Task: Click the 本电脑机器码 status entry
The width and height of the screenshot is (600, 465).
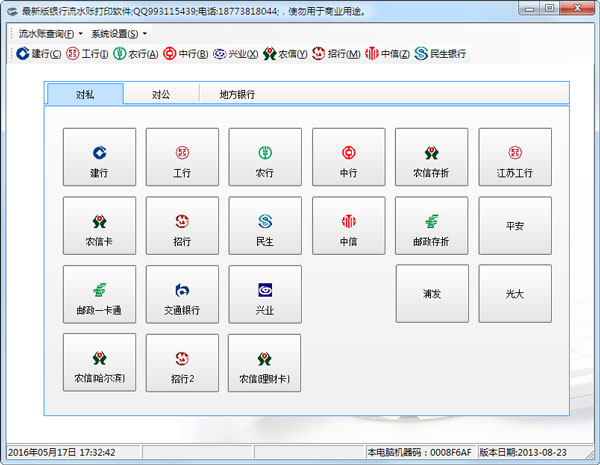Action: 419,452
